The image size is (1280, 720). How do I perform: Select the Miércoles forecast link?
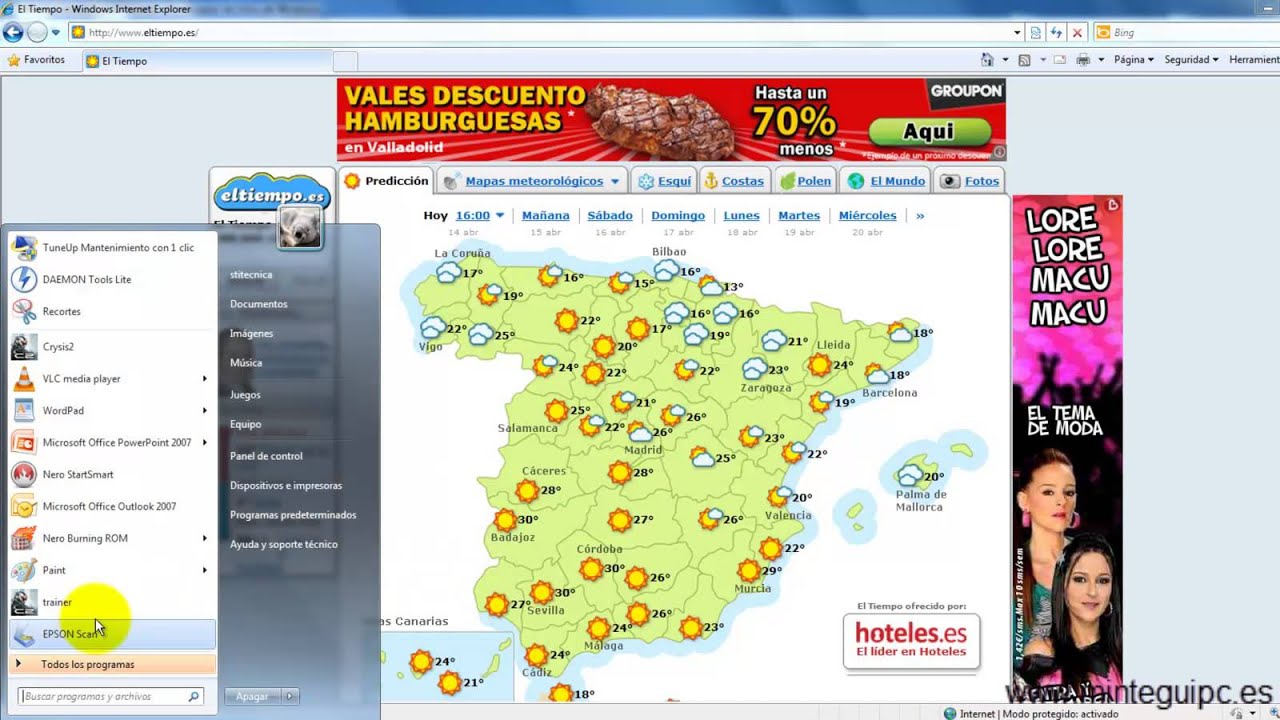[867, 215]
